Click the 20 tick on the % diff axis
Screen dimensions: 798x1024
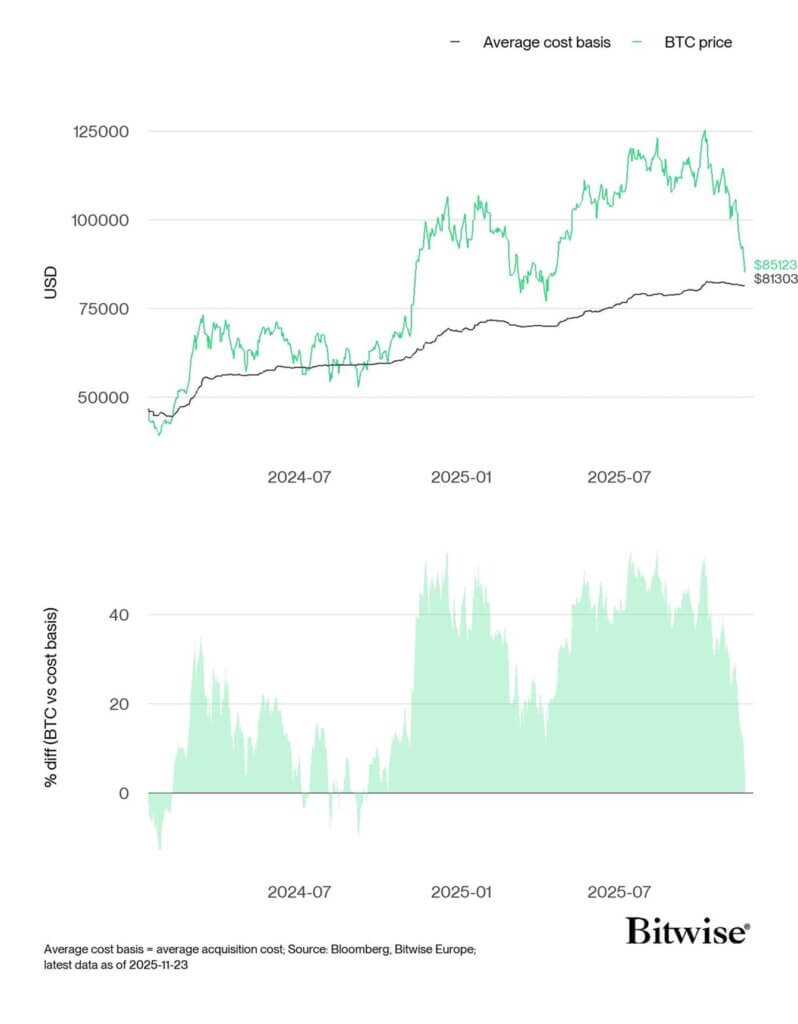tap(120, 704)
